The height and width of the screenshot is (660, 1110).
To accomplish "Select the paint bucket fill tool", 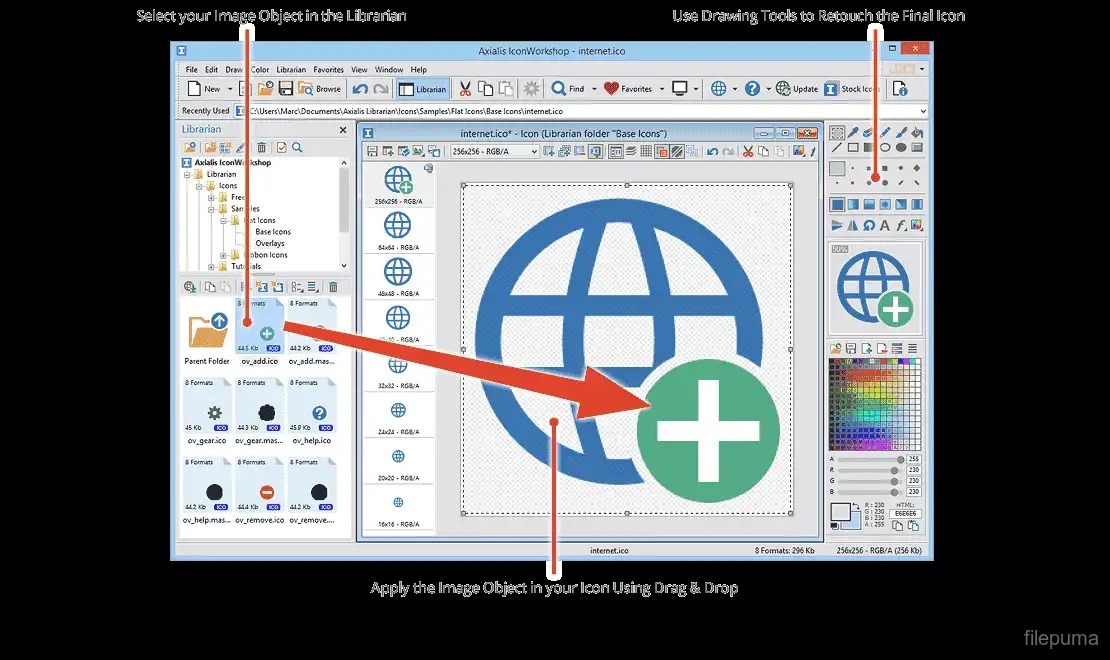I will pos(917,132).
